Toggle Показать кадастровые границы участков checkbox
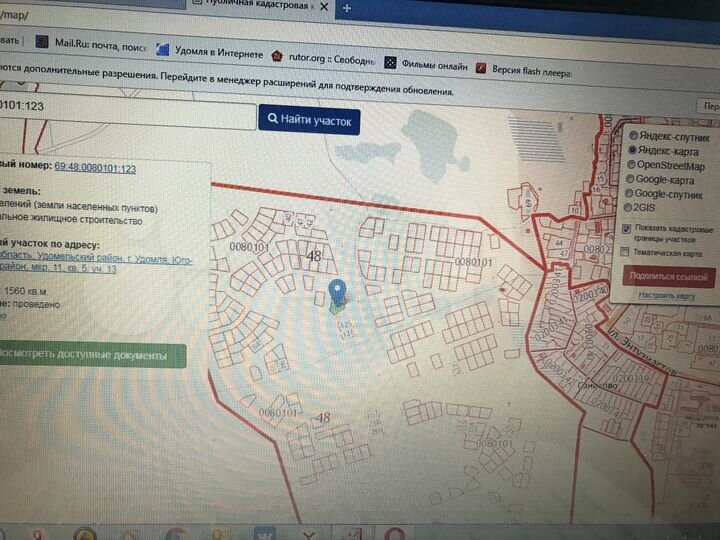The image size is (720, 540). pos(625,229)
